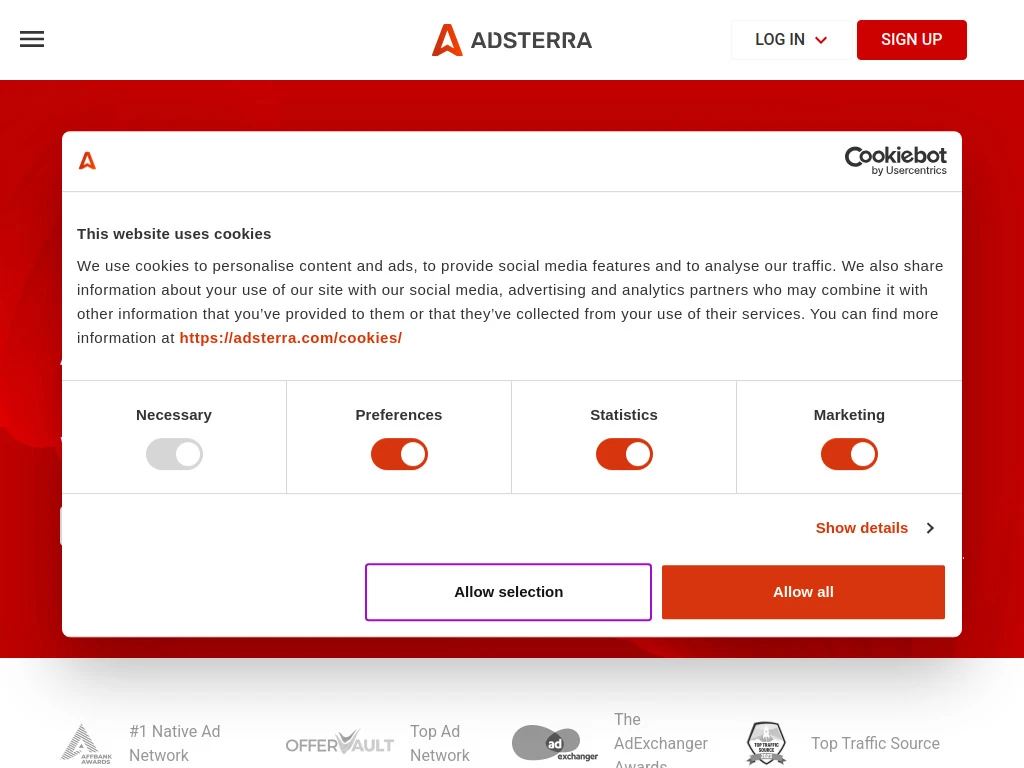Click the small Adsterra icon in the cookie banner
Image resolution: width=1024 pixels, height=768 pixels.
(x=87, y=161)
